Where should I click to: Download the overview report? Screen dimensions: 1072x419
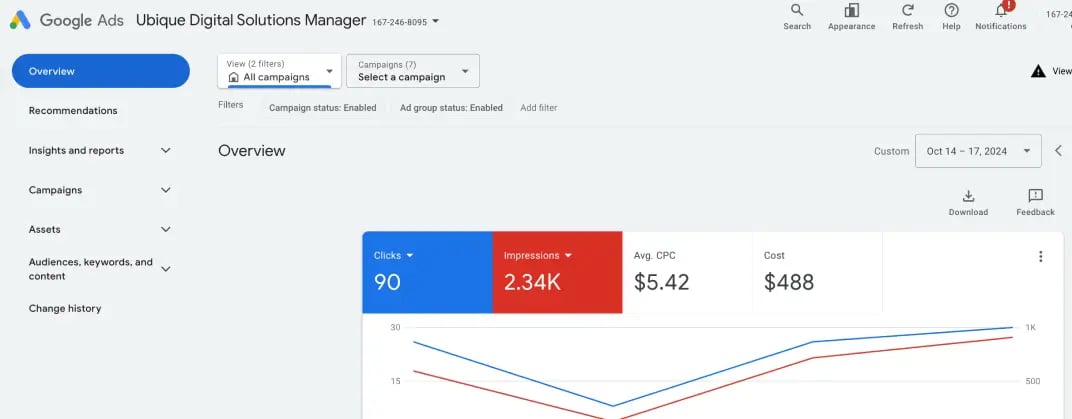[968, 196]
